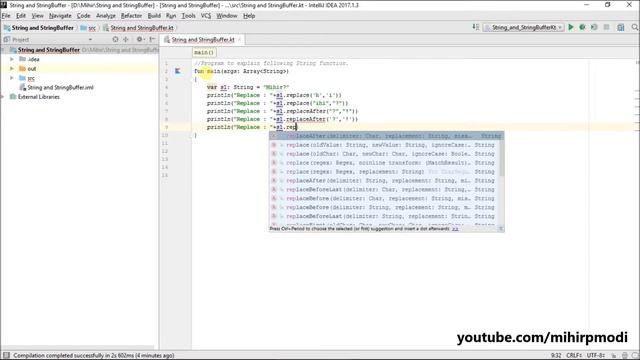This screenshot has height=360, width=640.
Task: Open the Help menu
Action: click(x=249, y=16)
